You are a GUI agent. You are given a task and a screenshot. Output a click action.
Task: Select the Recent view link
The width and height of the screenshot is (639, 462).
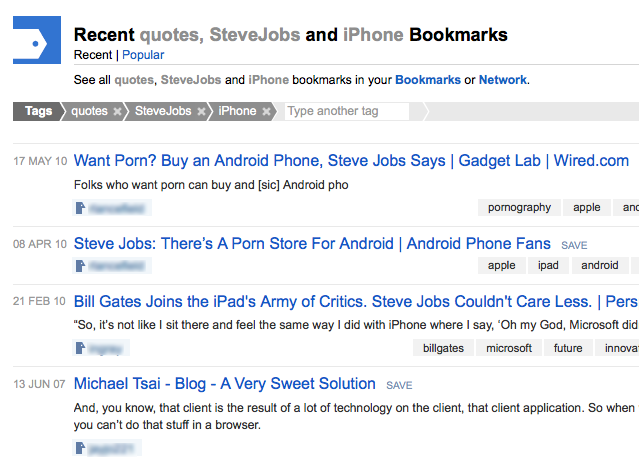pos(93,55)
